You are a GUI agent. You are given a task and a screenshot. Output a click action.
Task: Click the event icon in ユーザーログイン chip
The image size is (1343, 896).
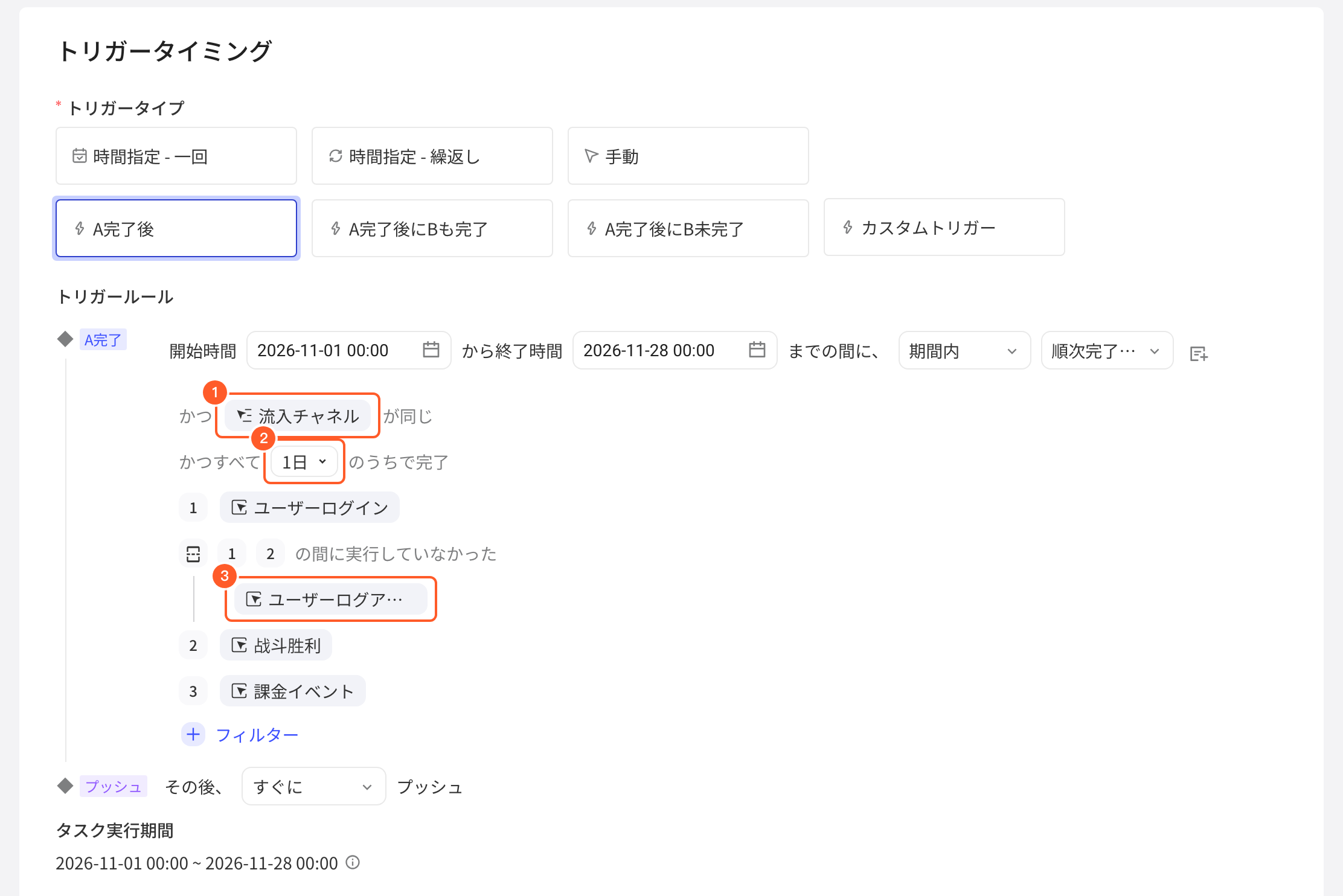tap(239, 508)
